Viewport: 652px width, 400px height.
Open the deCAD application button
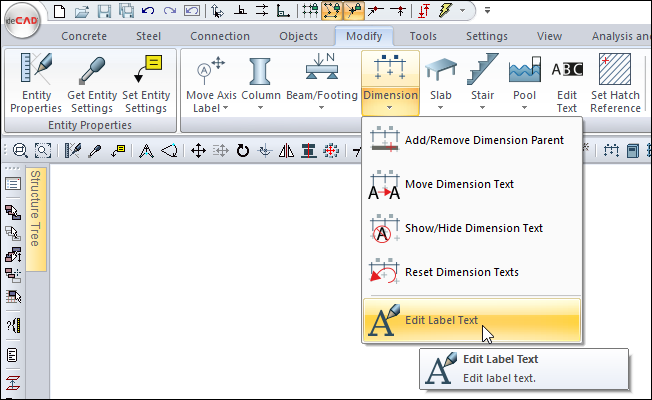22,21
